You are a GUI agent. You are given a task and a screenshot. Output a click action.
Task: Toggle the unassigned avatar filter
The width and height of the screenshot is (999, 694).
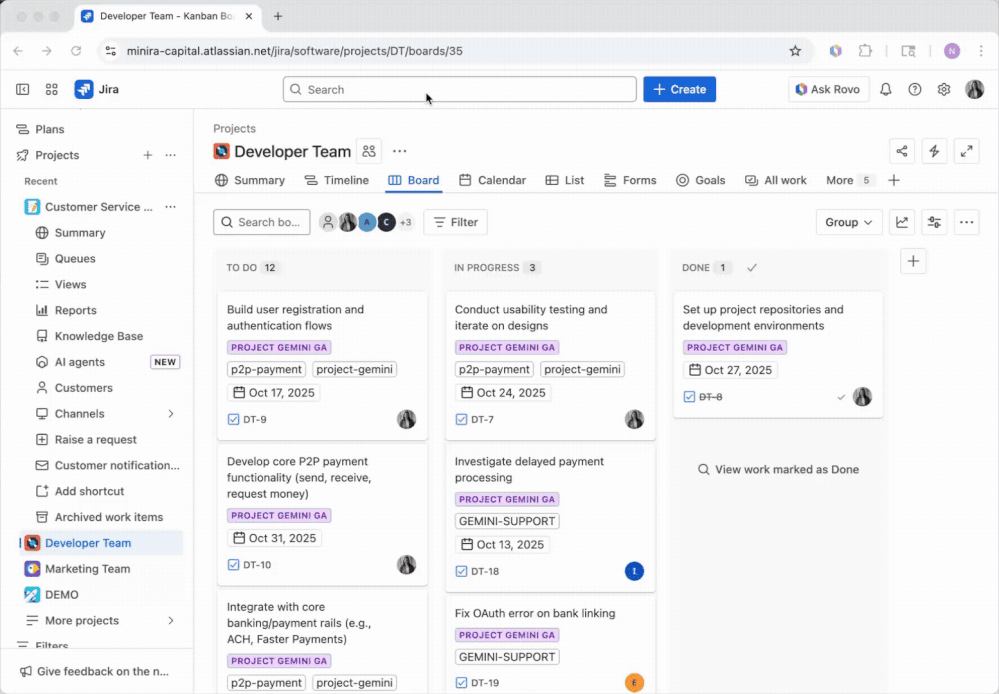327,222
